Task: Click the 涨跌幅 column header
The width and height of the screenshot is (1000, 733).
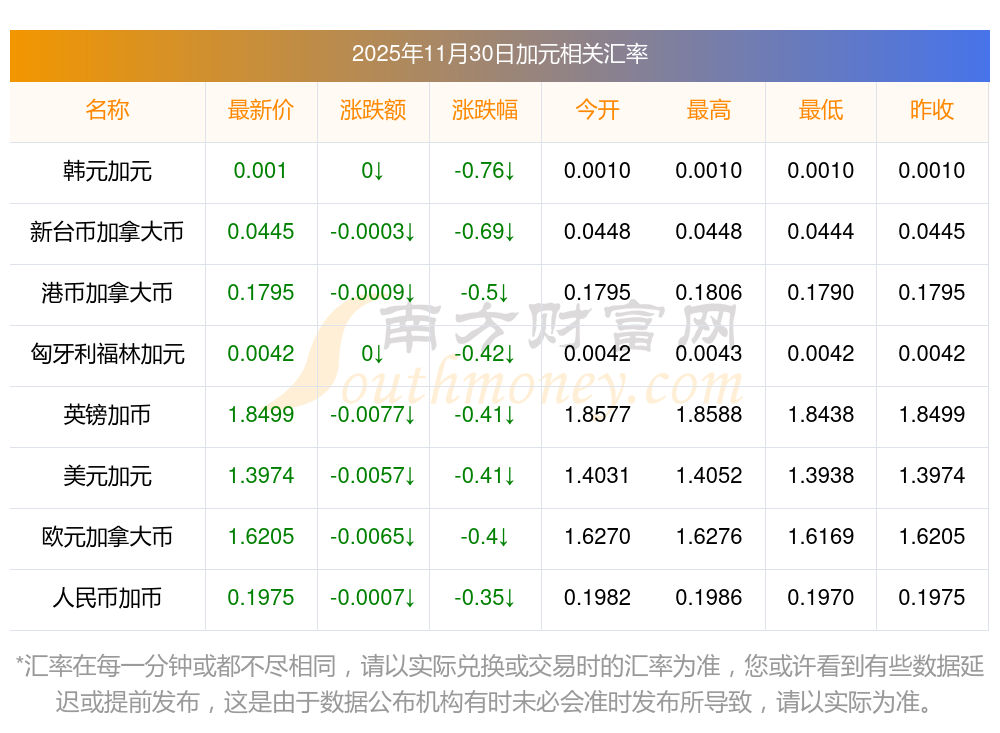Action: (x=484, y=110)
